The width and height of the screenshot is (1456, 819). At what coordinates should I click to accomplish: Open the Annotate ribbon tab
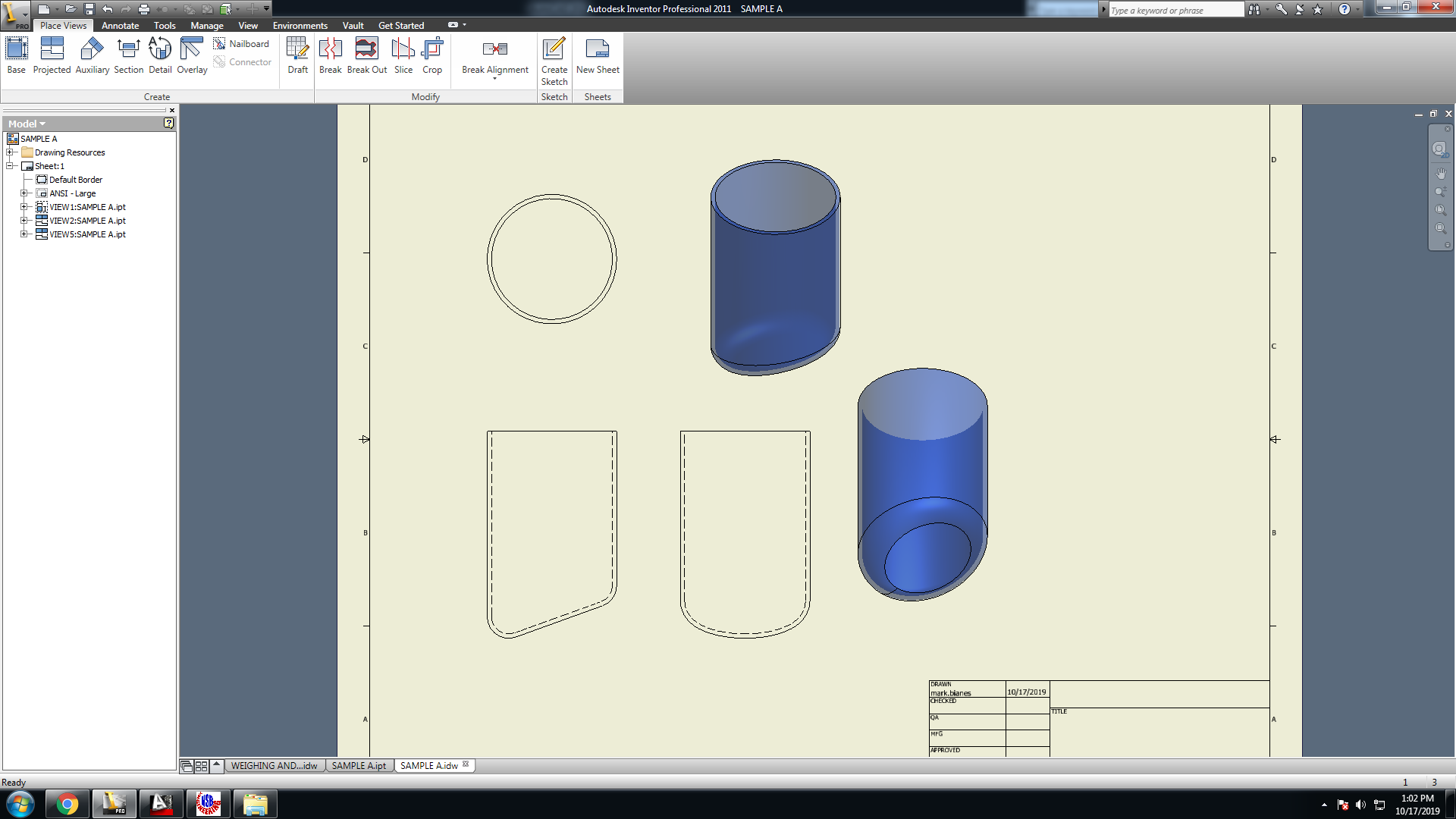120,25
